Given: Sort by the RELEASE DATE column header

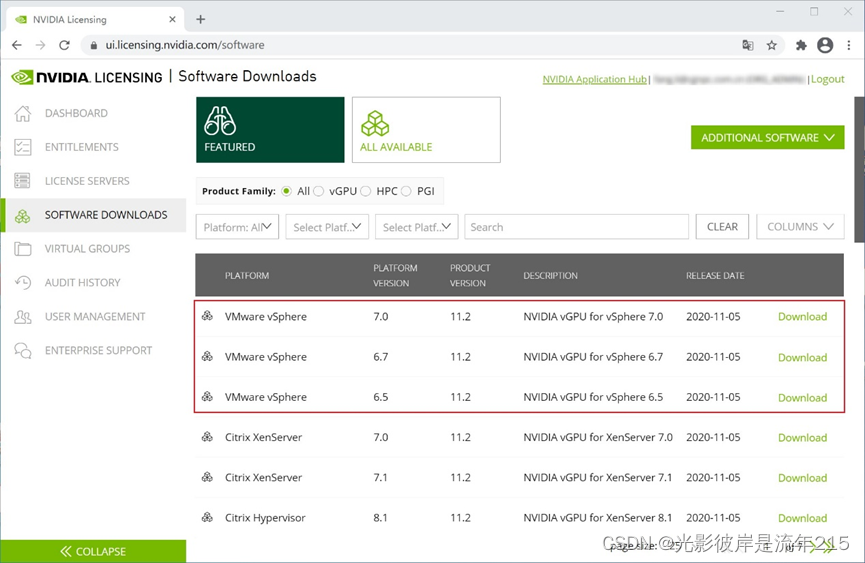Looking at the screenshot, I should coord(715,275).
